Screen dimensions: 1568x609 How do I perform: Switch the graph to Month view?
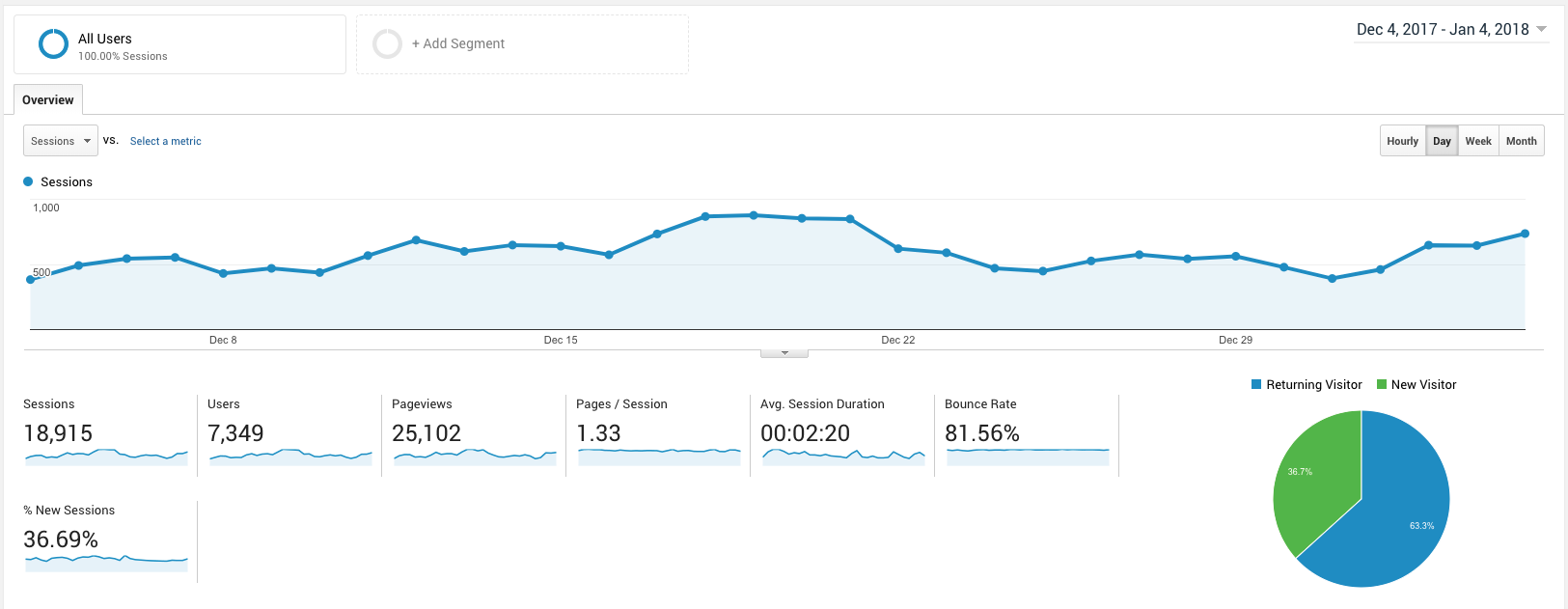1521,141
